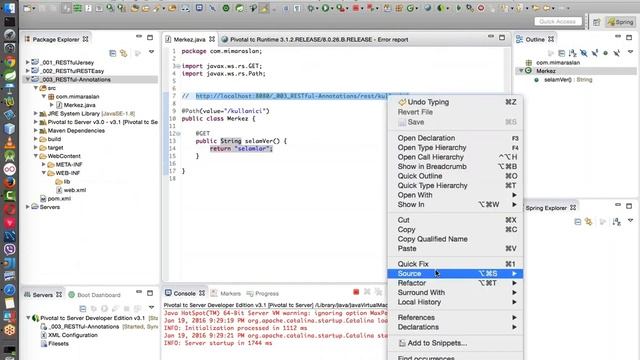Click the green Spring leaf toolbar icon
Image resolution: width=640 pixels, height=360 pixels.
(240, 8)
